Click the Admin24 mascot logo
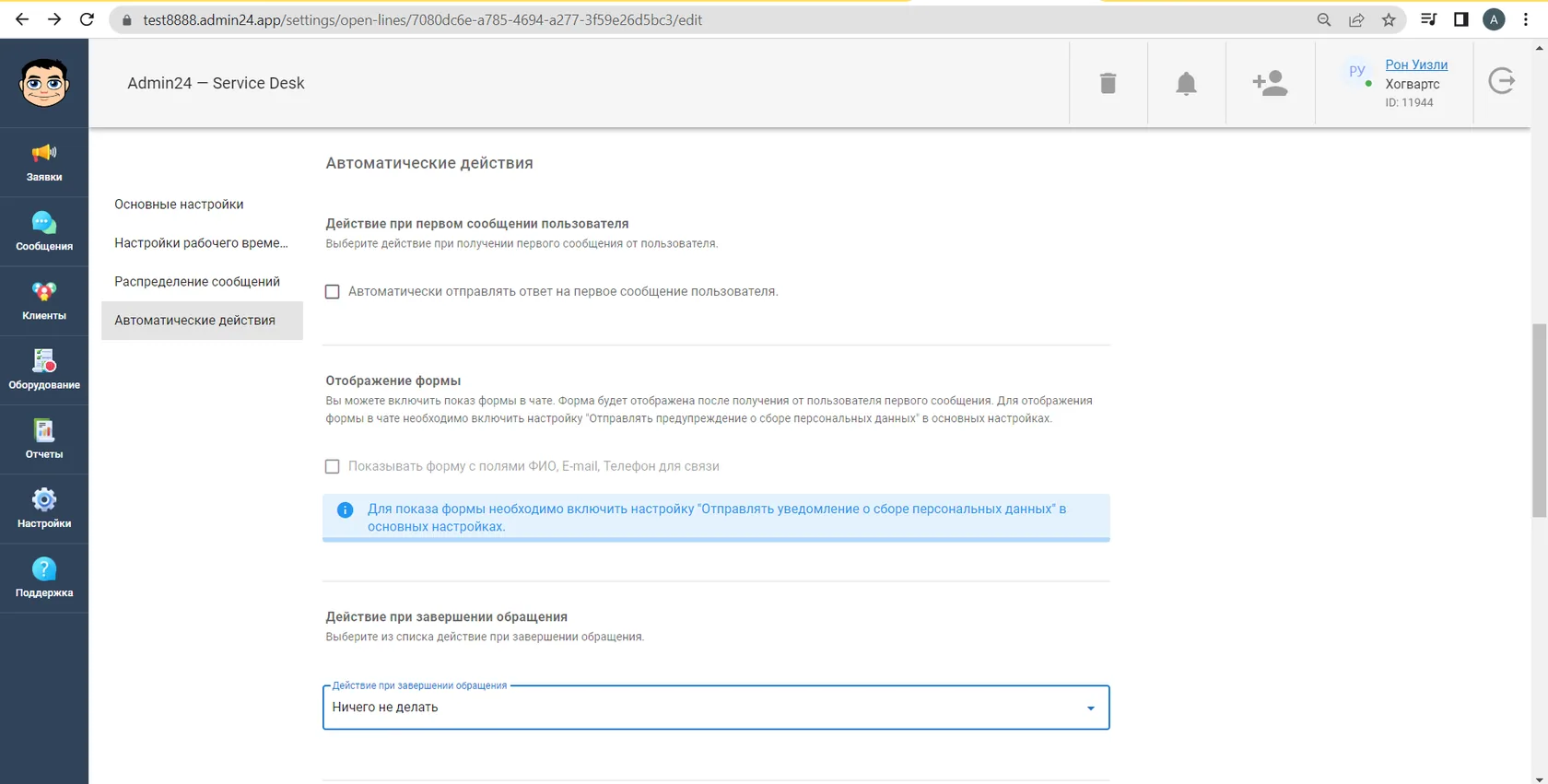Image resolution: width=1548 pixels, height=784 pixels. pyautogui.click(x=44, y=83)
